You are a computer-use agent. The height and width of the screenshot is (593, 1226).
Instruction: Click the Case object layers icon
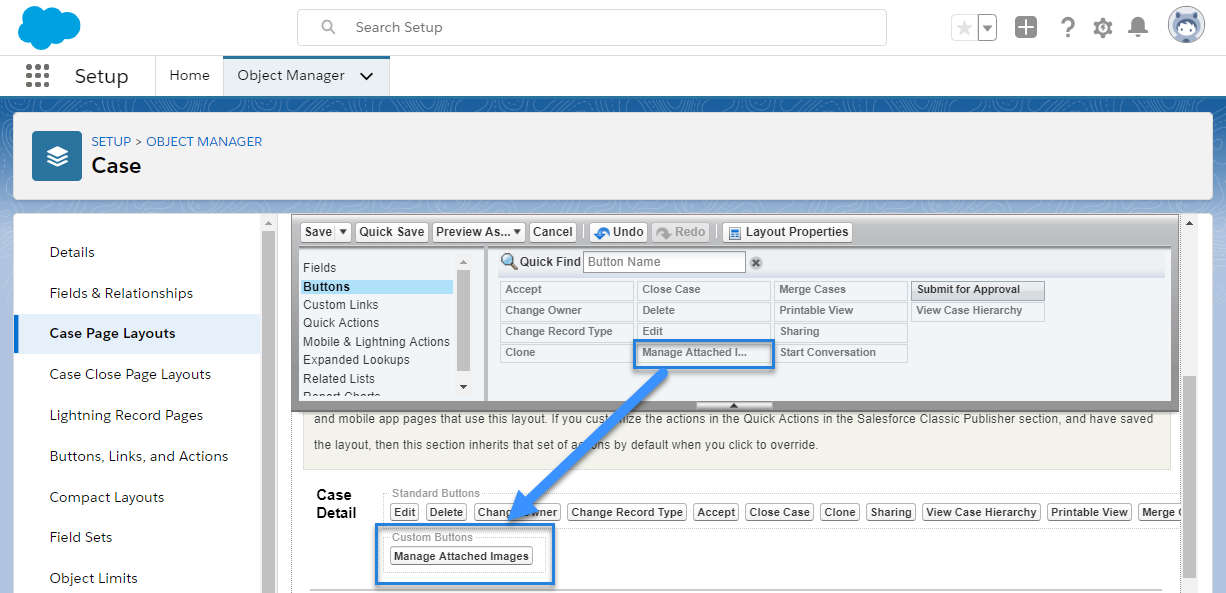click(x=57, y=156)
